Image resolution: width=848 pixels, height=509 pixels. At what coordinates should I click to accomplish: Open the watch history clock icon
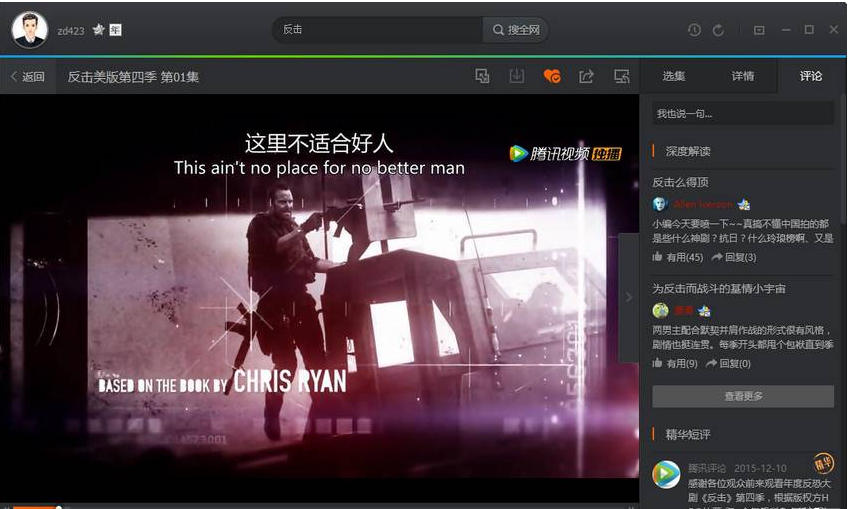[694, 30]
